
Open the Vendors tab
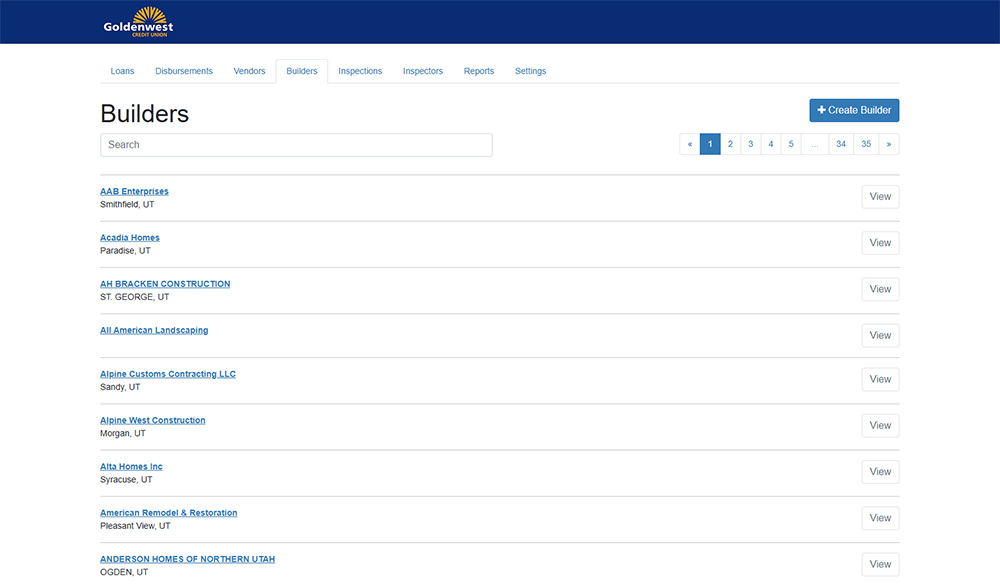(249, 71)
